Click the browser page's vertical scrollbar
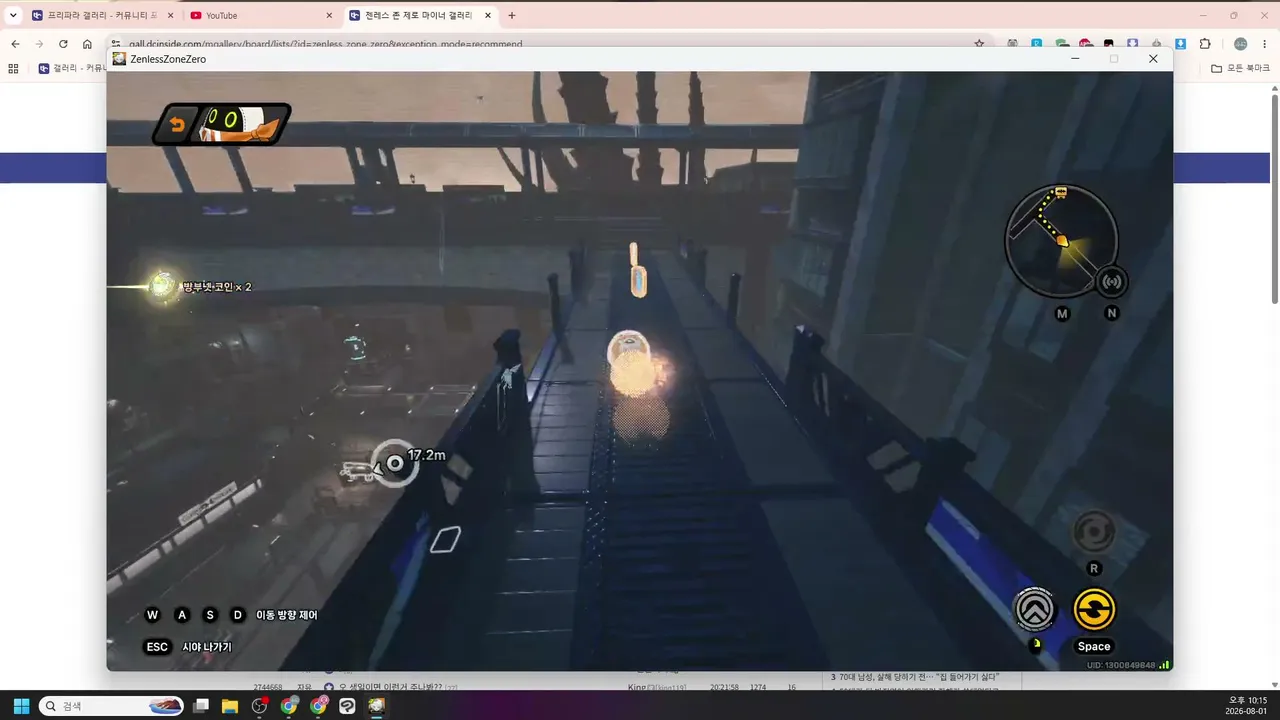 coord(1274,200)
